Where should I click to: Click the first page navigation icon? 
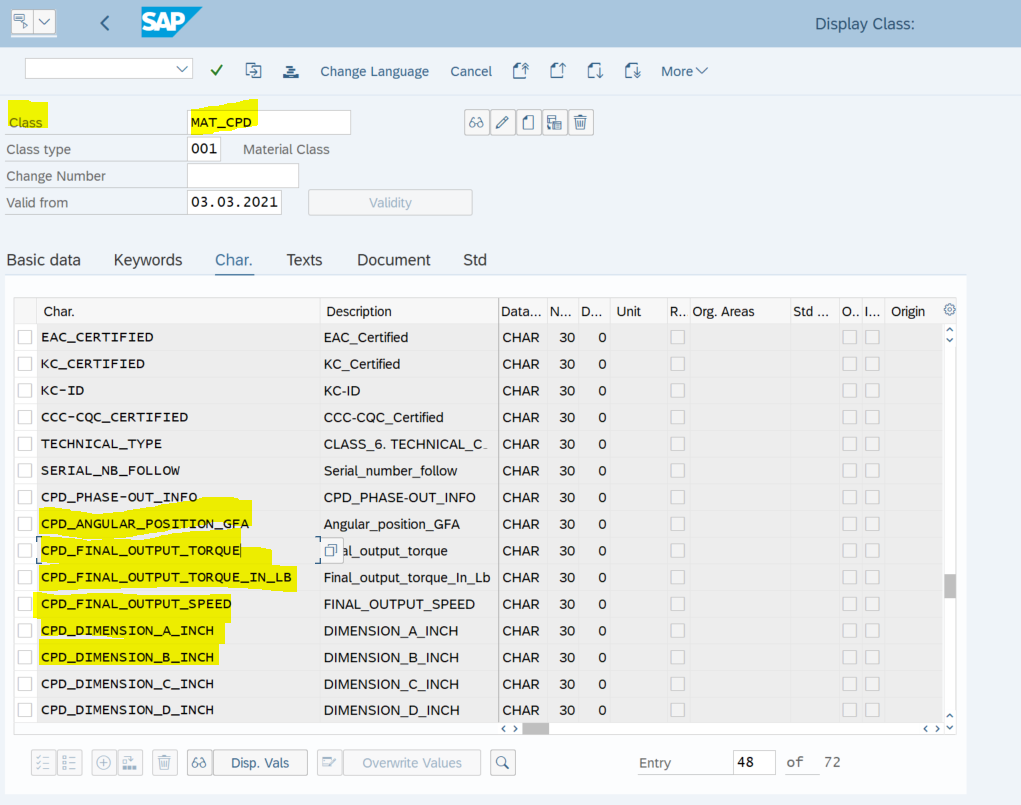point(520,71)
